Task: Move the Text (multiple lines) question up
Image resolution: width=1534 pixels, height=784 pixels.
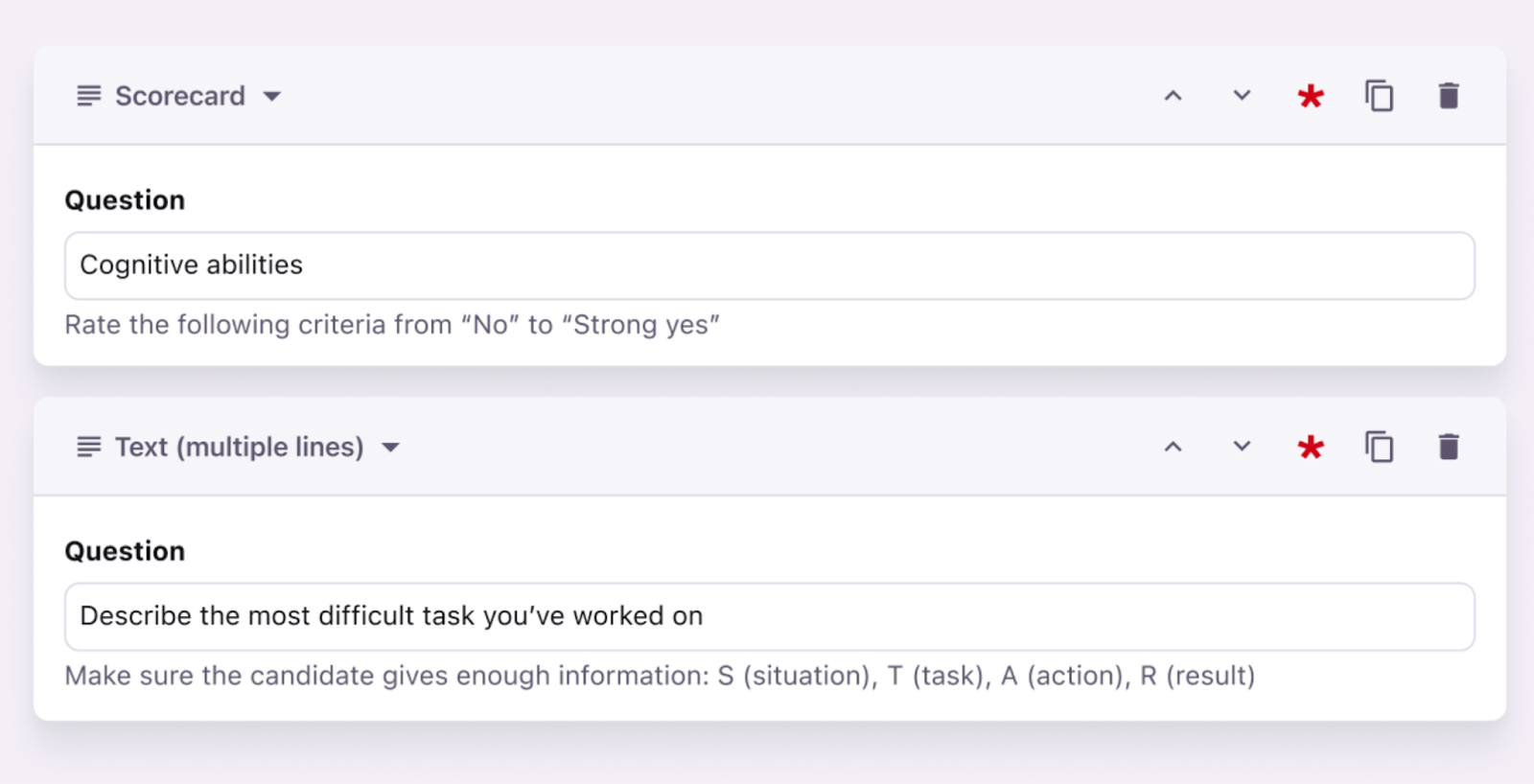Action: click(1173, 447)
